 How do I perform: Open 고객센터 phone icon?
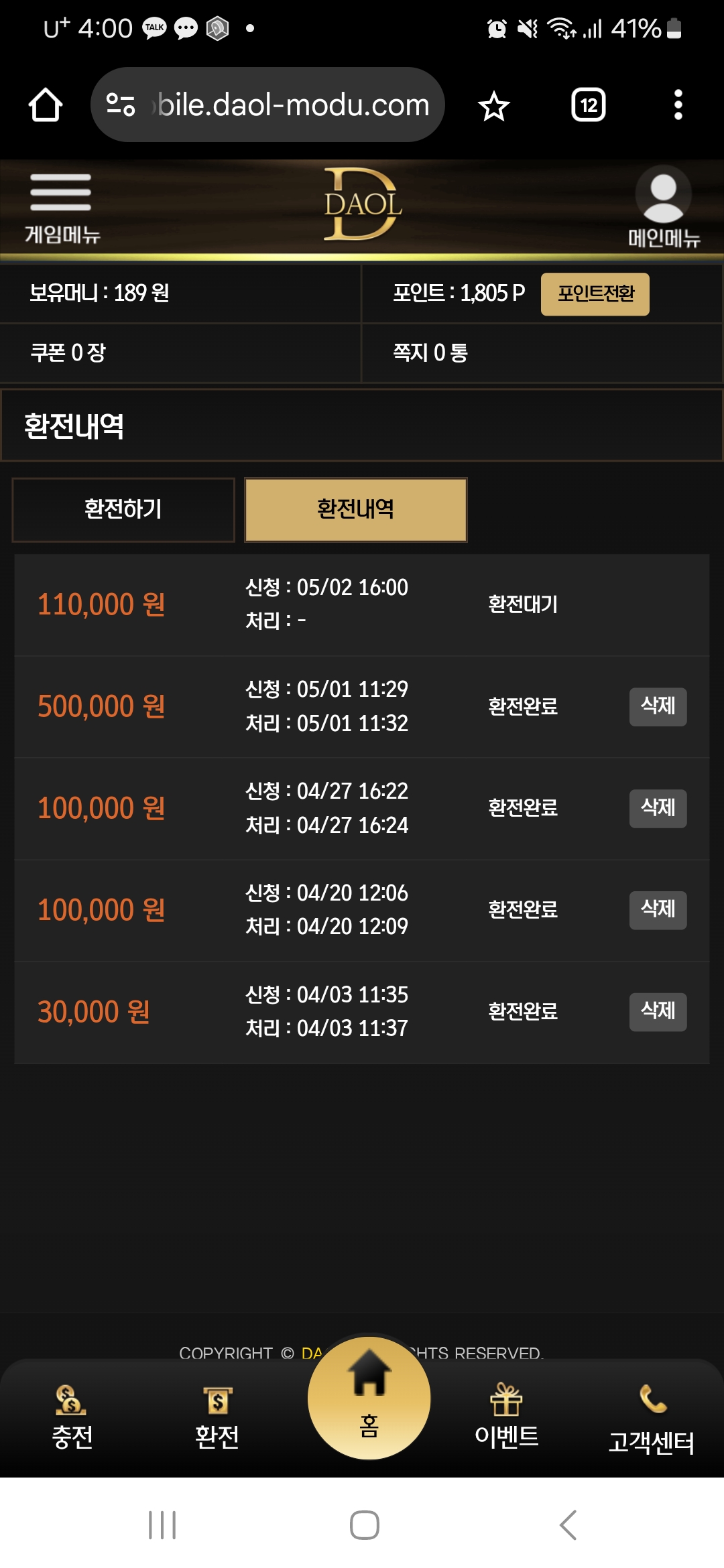[x=652, y=1419]
